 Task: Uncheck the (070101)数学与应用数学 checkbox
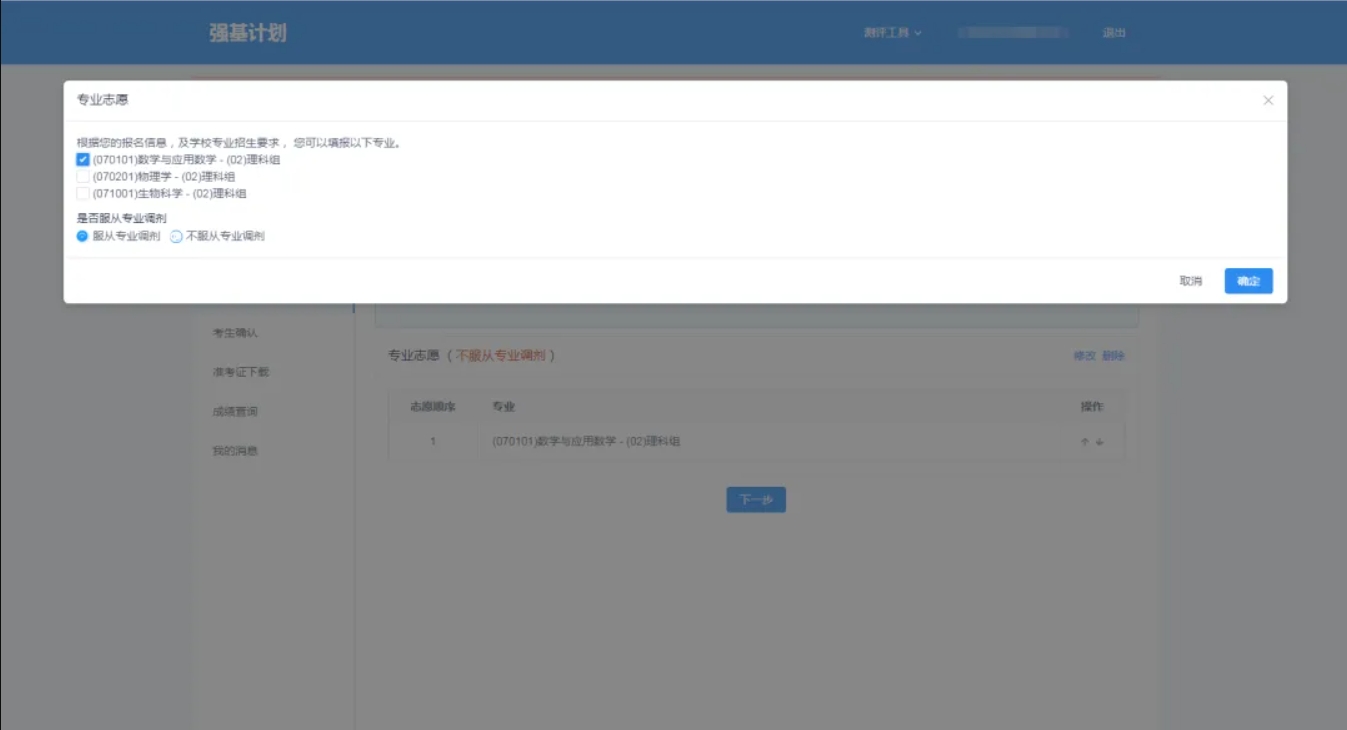(x=83, y=159)
